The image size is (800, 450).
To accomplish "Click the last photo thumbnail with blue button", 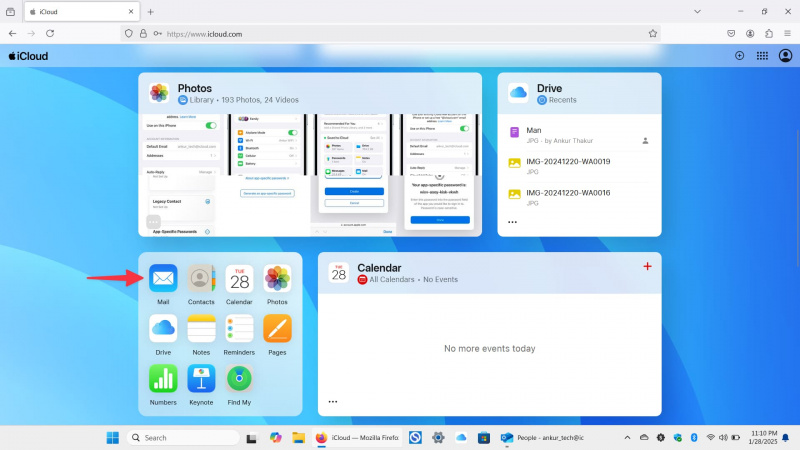I will pyautogui.click(x=439, y=176).
